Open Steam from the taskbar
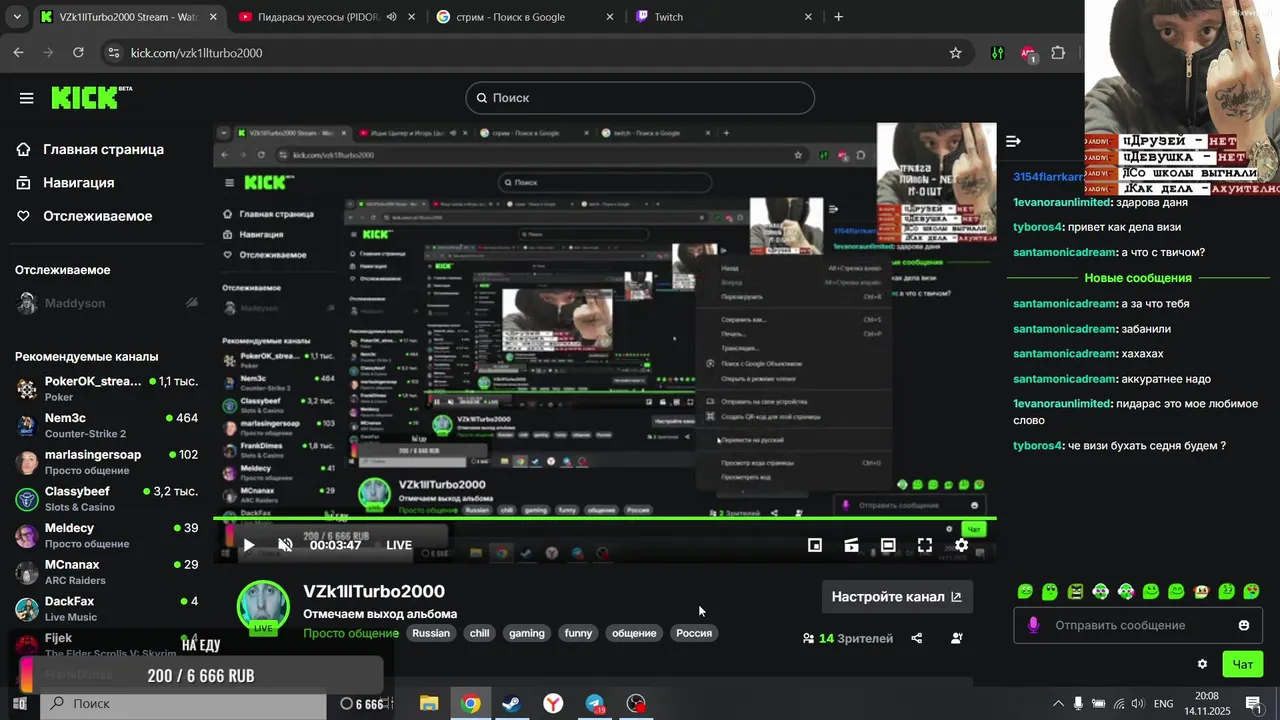1280x720 pixels. point(512,704)
